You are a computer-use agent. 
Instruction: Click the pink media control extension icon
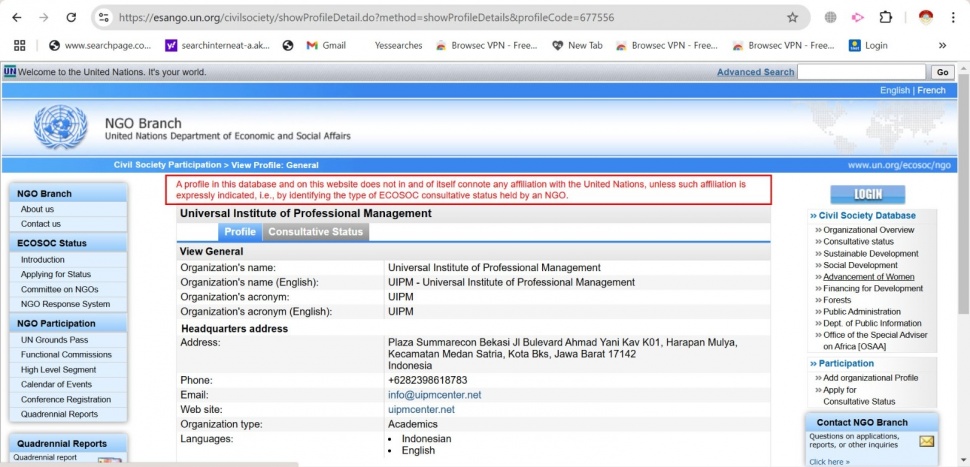(x=858, y=17)
